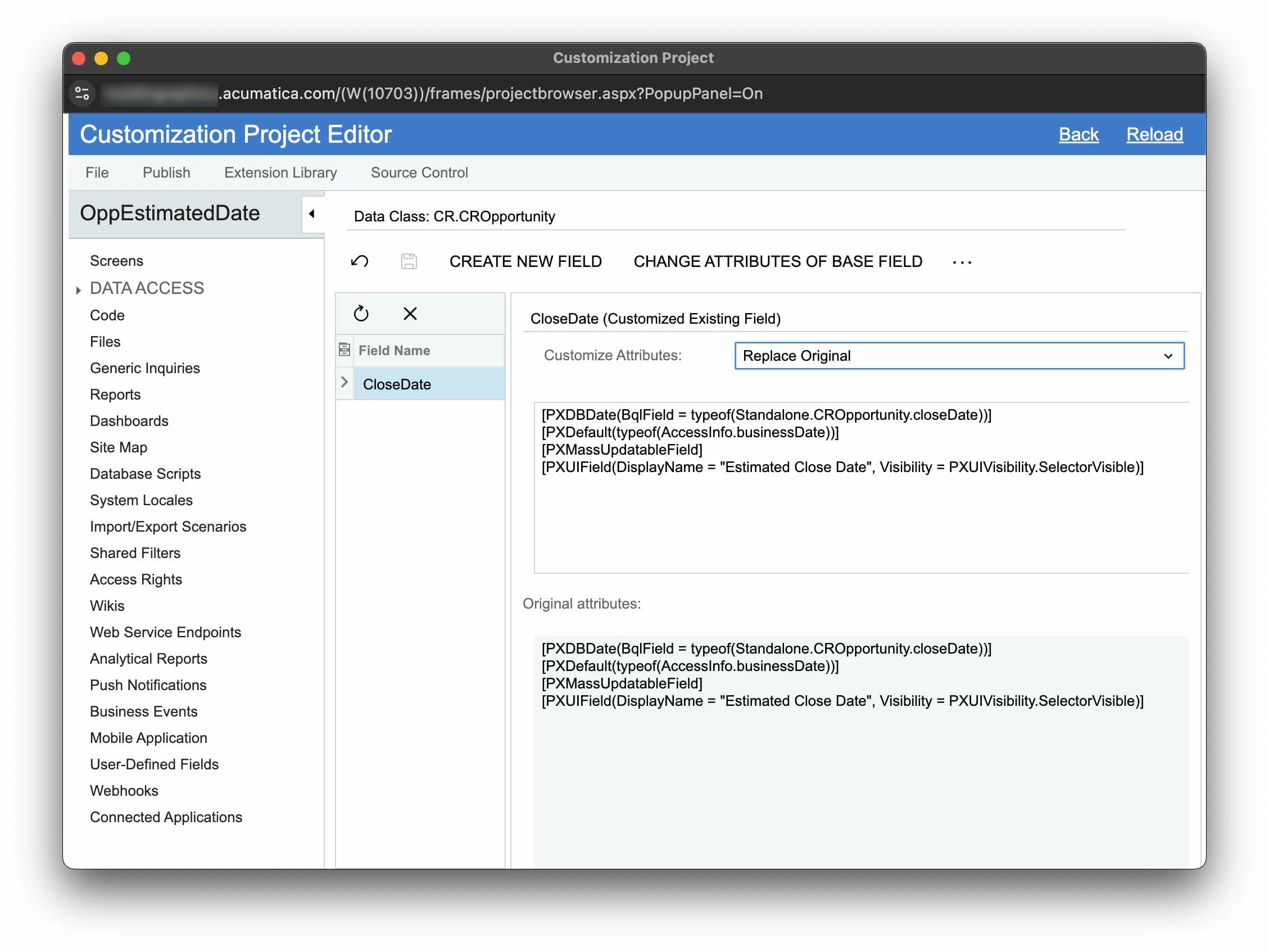1269x952 pixels.
Task: Click the refresh icon above Field Name
Action: click(x=361, y=314)
